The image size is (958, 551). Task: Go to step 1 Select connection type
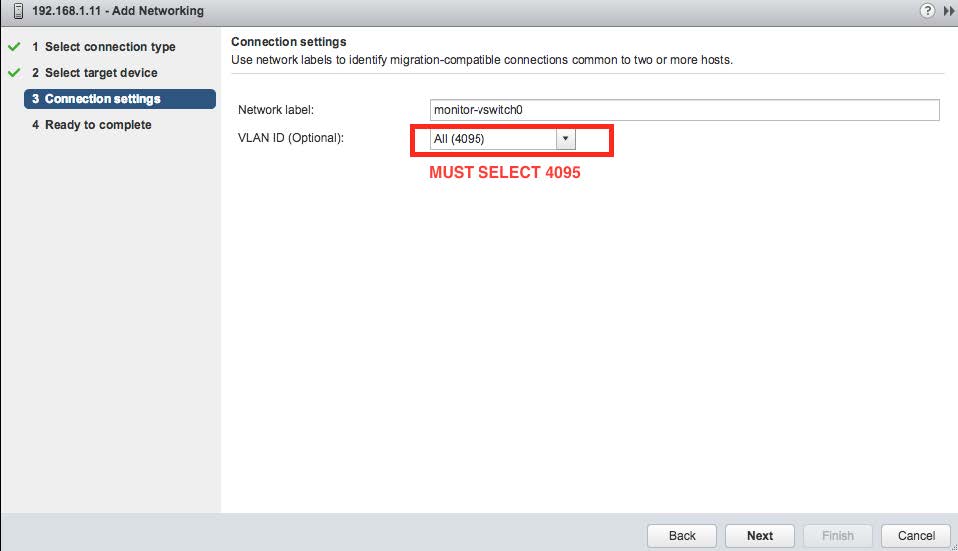(103, 47)
